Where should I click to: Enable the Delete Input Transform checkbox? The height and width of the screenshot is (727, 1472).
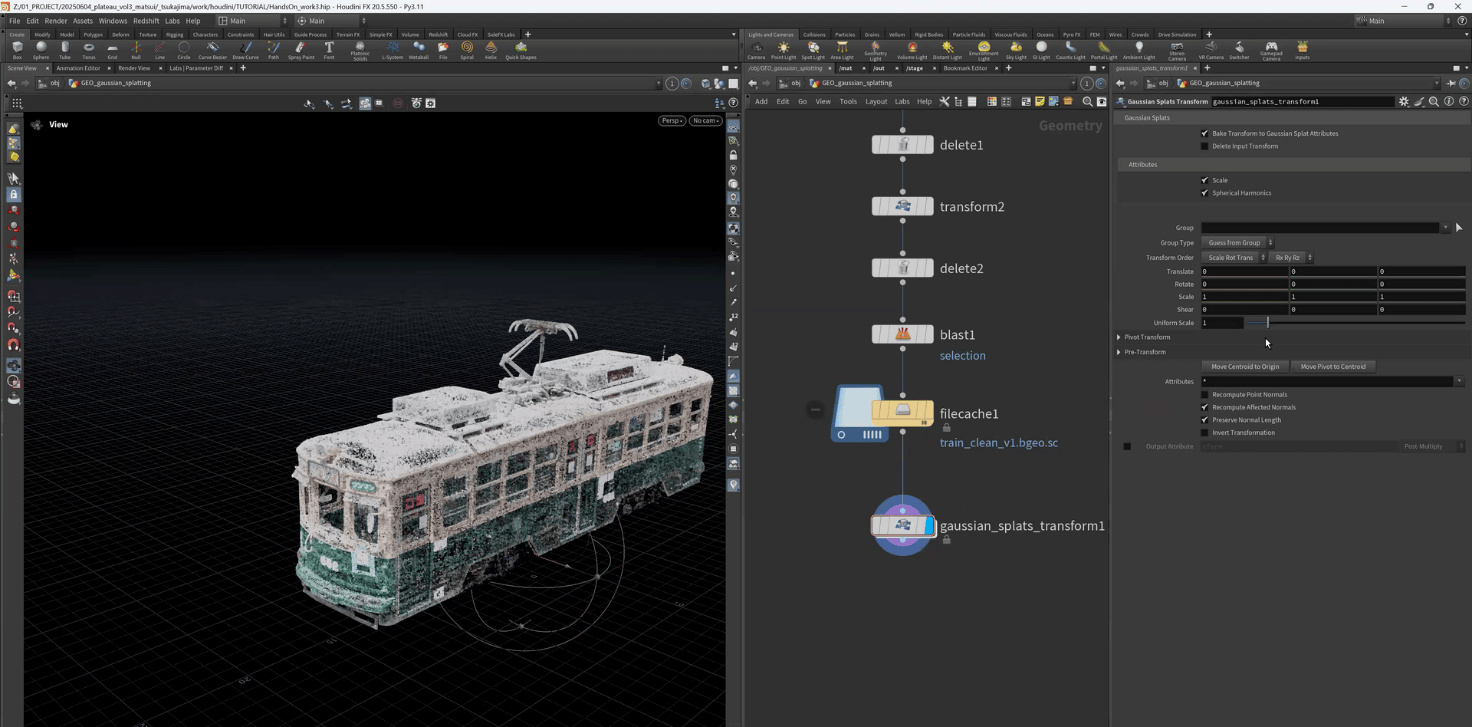[1204, 146]
